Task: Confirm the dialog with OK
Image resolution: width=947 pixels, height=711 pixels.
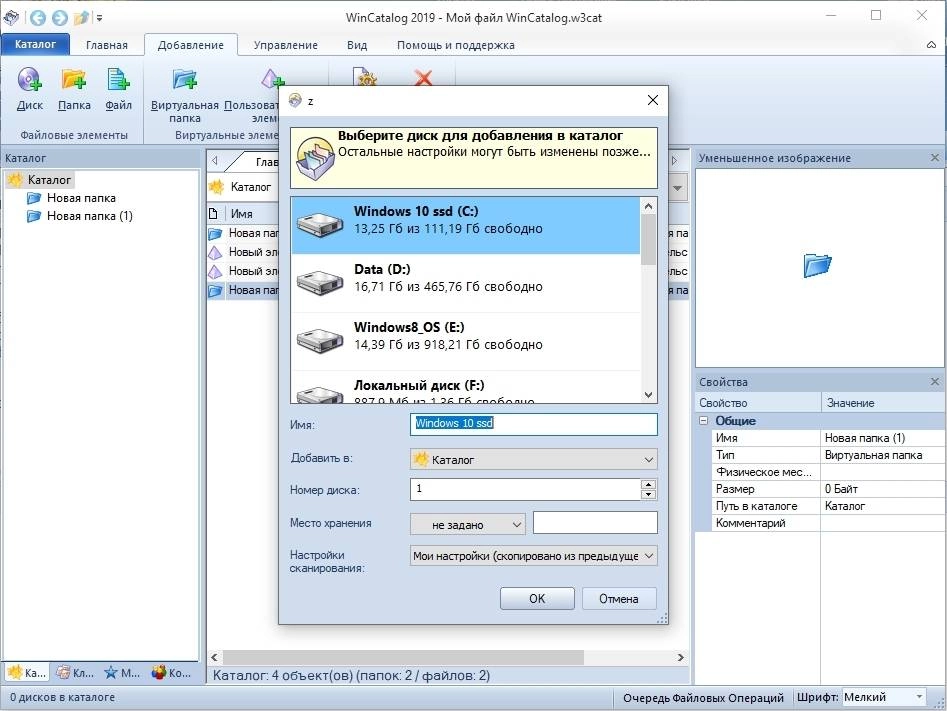Action: coord(537,599)
